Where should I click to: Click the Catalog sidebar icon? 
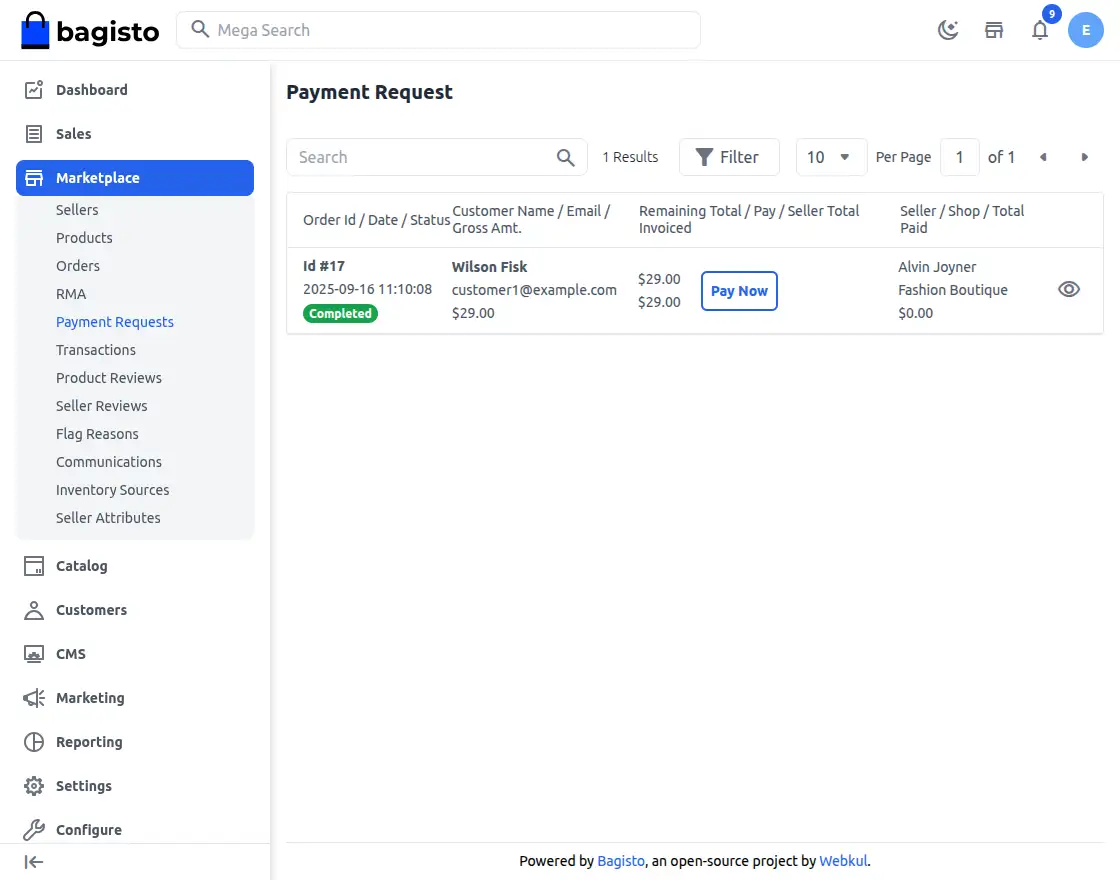(x=32, y=565)
